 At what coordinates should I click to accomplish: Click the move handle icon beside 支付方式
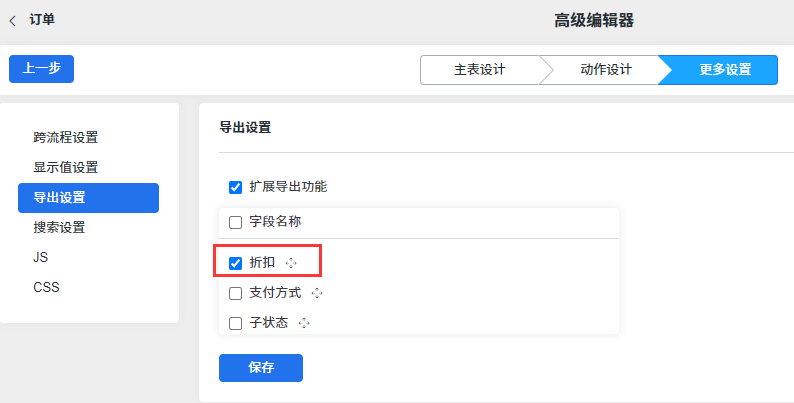pyautogui.click(x=317, y=293)
